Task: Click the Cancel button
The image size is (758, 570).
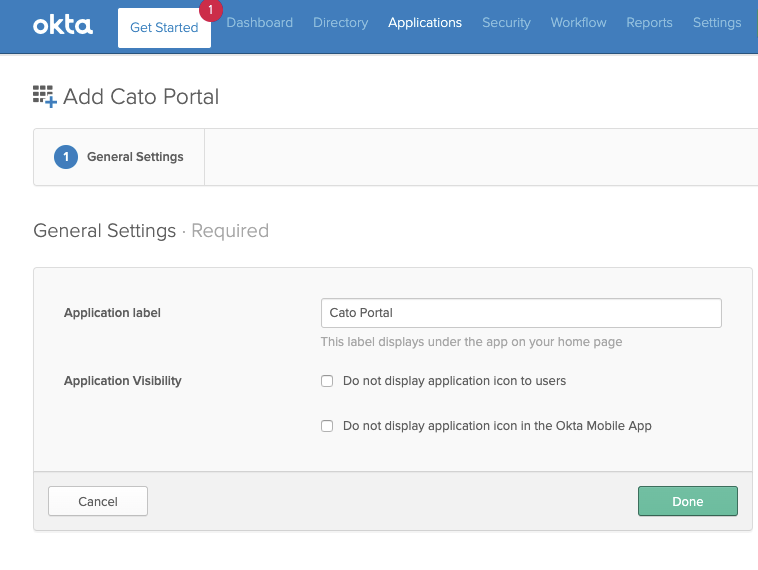Action: coord(98,501)
